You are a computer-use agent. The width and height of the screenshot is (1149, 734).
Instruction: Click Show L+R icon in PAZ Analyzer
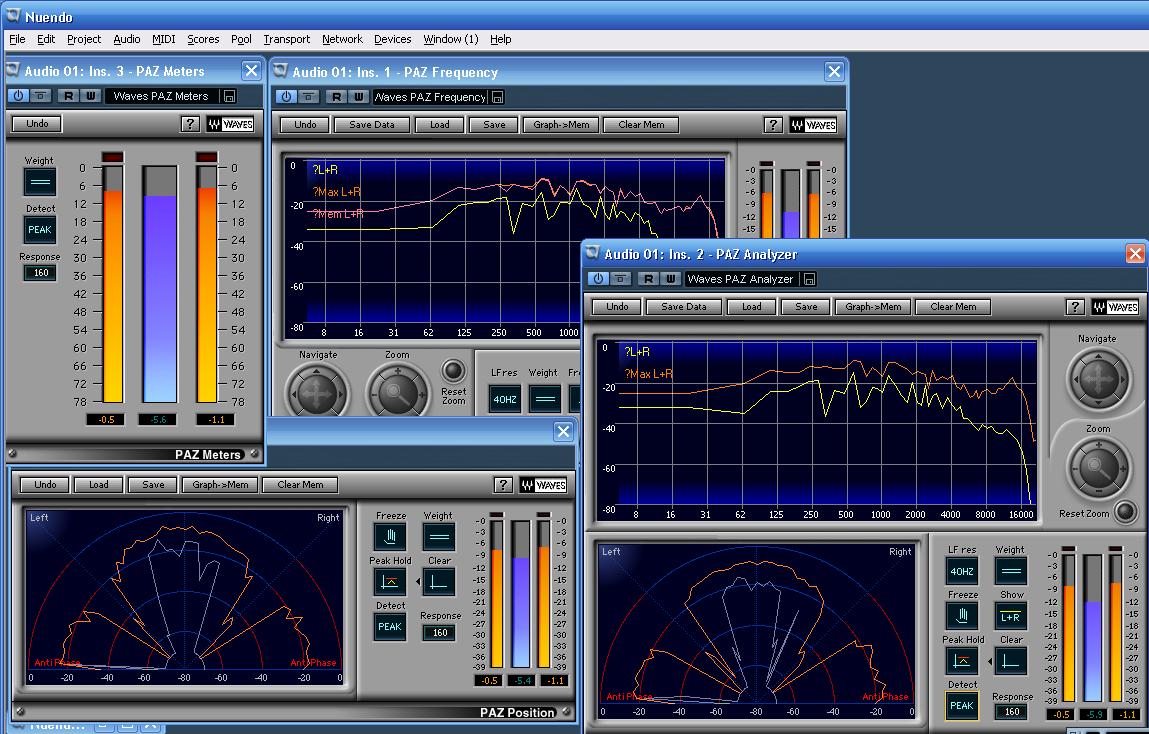1011,616
